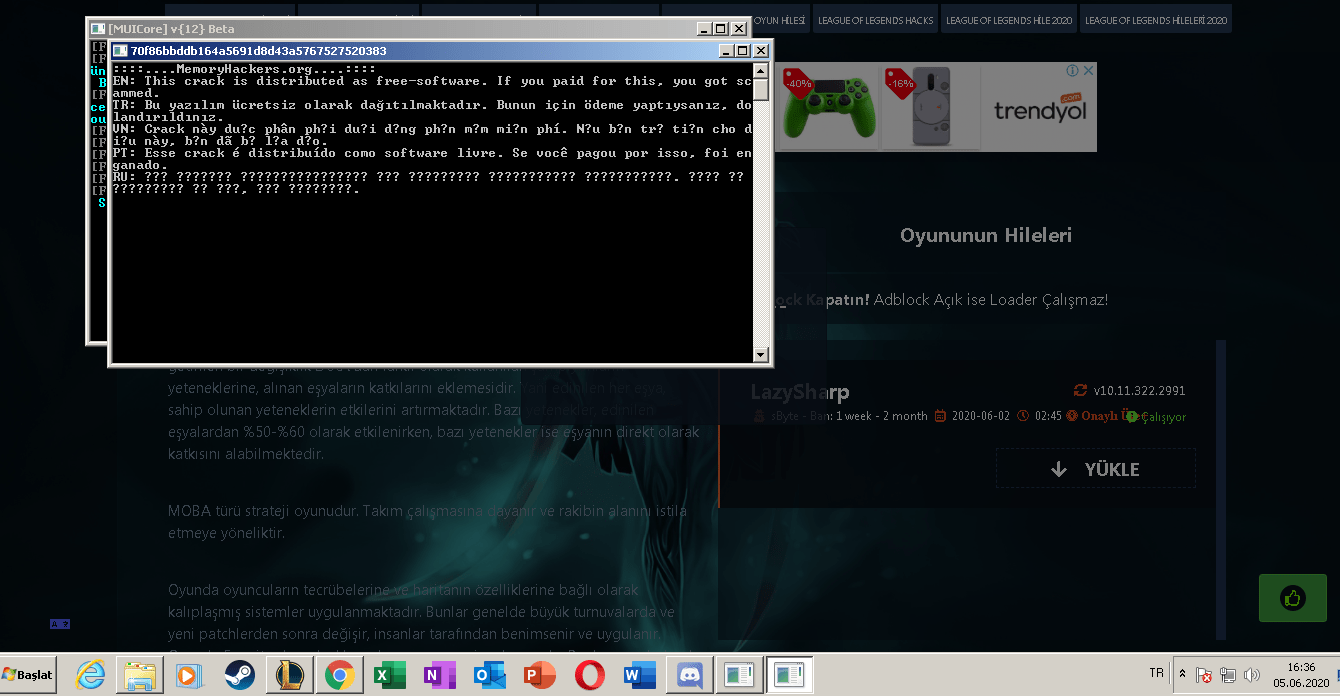Show hidden tray icons arrow
Screen dimensions: 1340x696
coord(1182,674)
